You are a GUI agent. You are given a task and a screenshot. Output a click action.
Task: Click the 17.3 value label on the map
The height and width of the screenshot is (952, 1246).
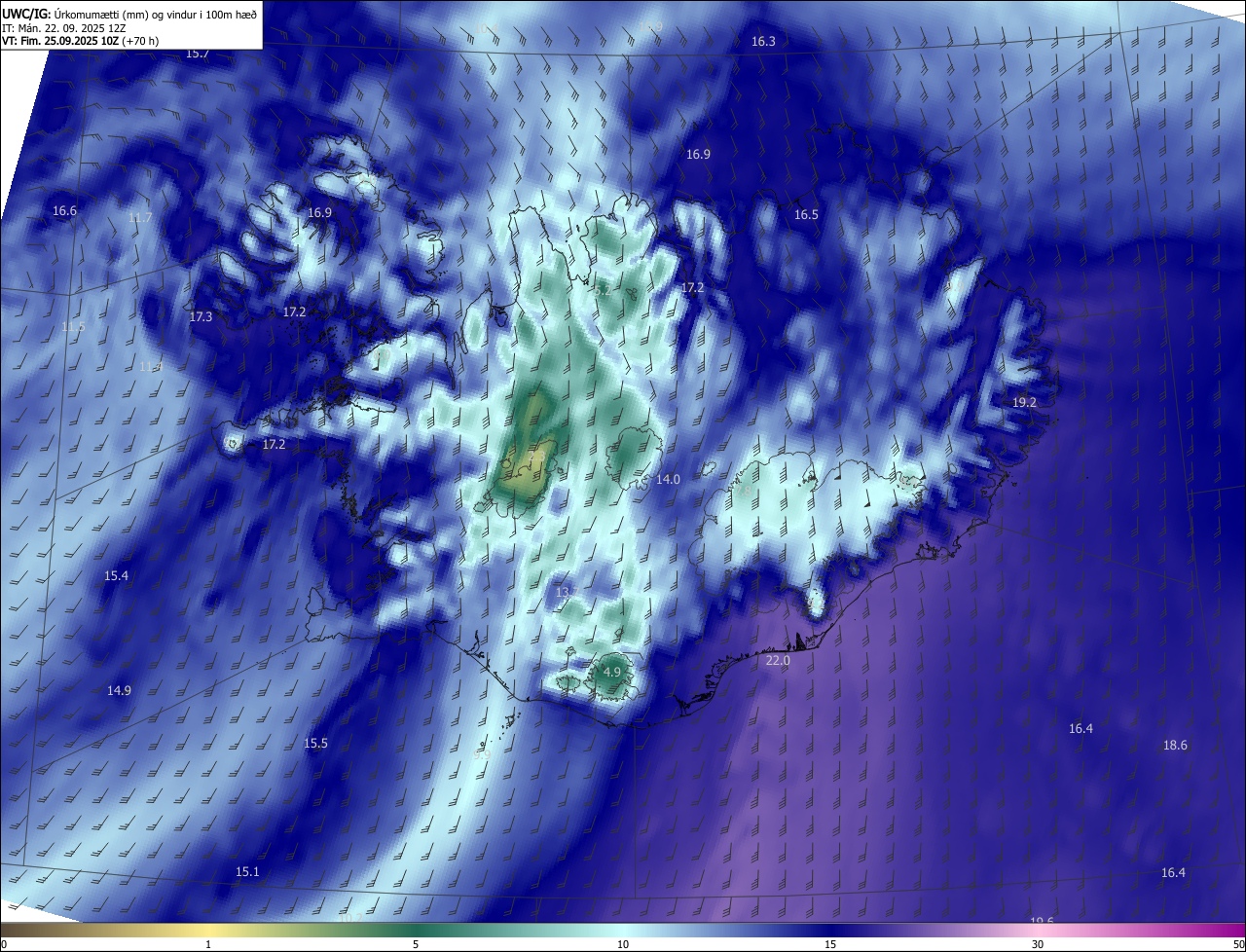point(201,317)
